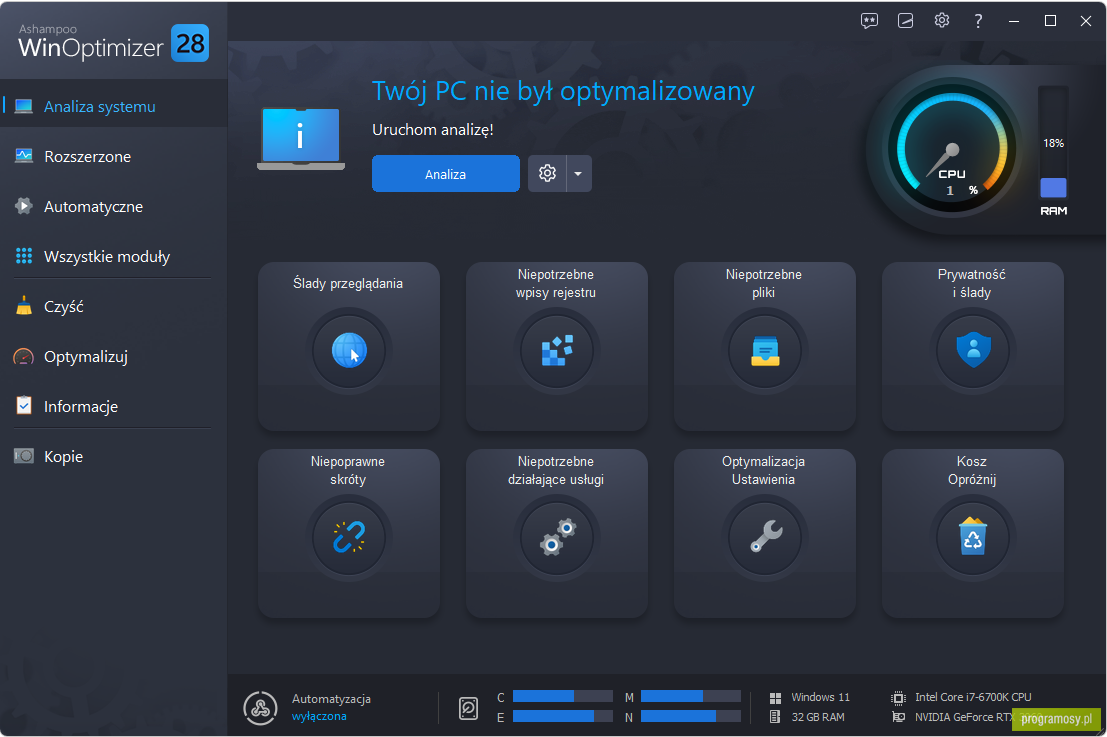Click the Windows 11 logo icon

[x=775, y=697]
